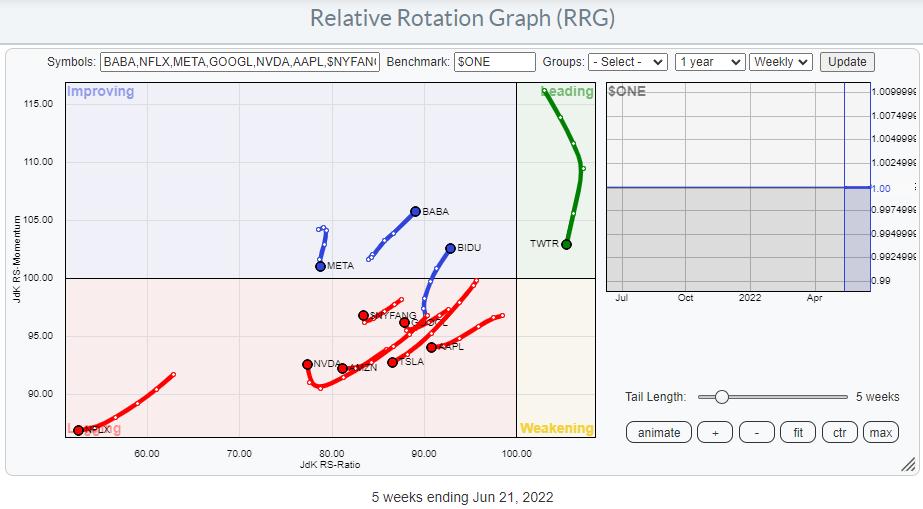The width and height of the screenshot is (923, 509).
Task: Click the plus zoom button
Action: pyautogui.click(x=714, y=432)
